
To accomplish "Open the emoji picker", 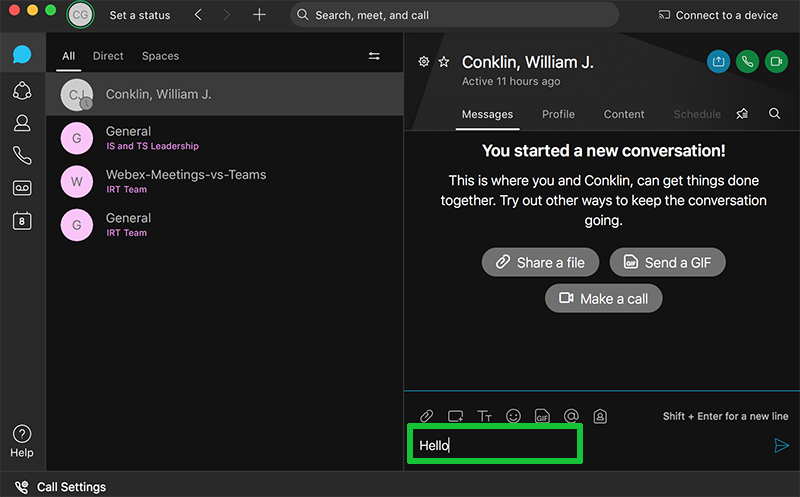I will pos(513,416).
